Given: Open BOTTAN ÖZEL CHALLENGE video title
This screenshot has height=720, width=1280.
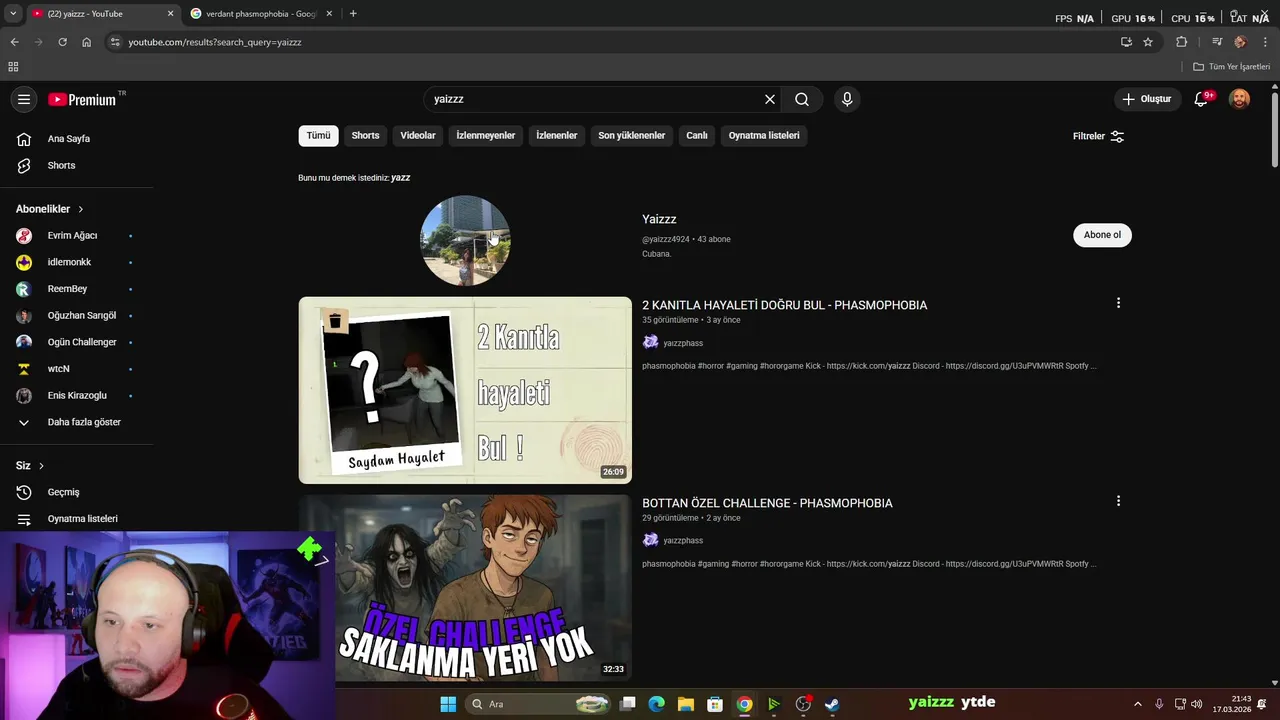Looking at the screenshot, I should 767,503.
